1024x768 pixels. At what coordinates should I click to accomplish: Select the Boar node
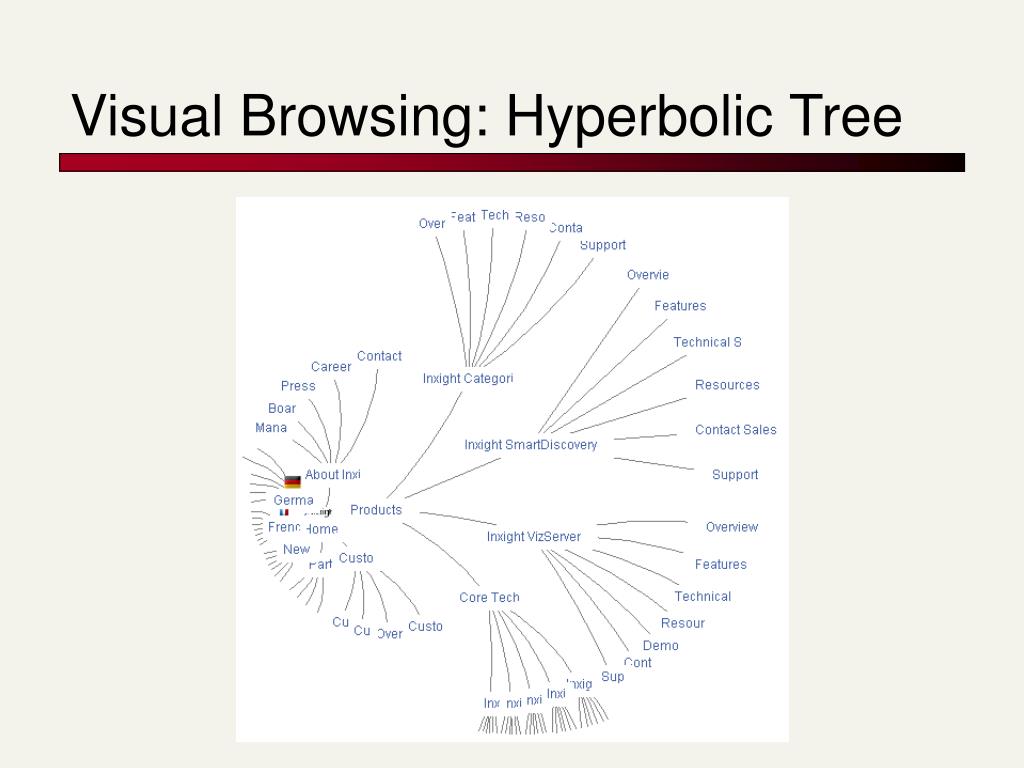tap(282, 408)
